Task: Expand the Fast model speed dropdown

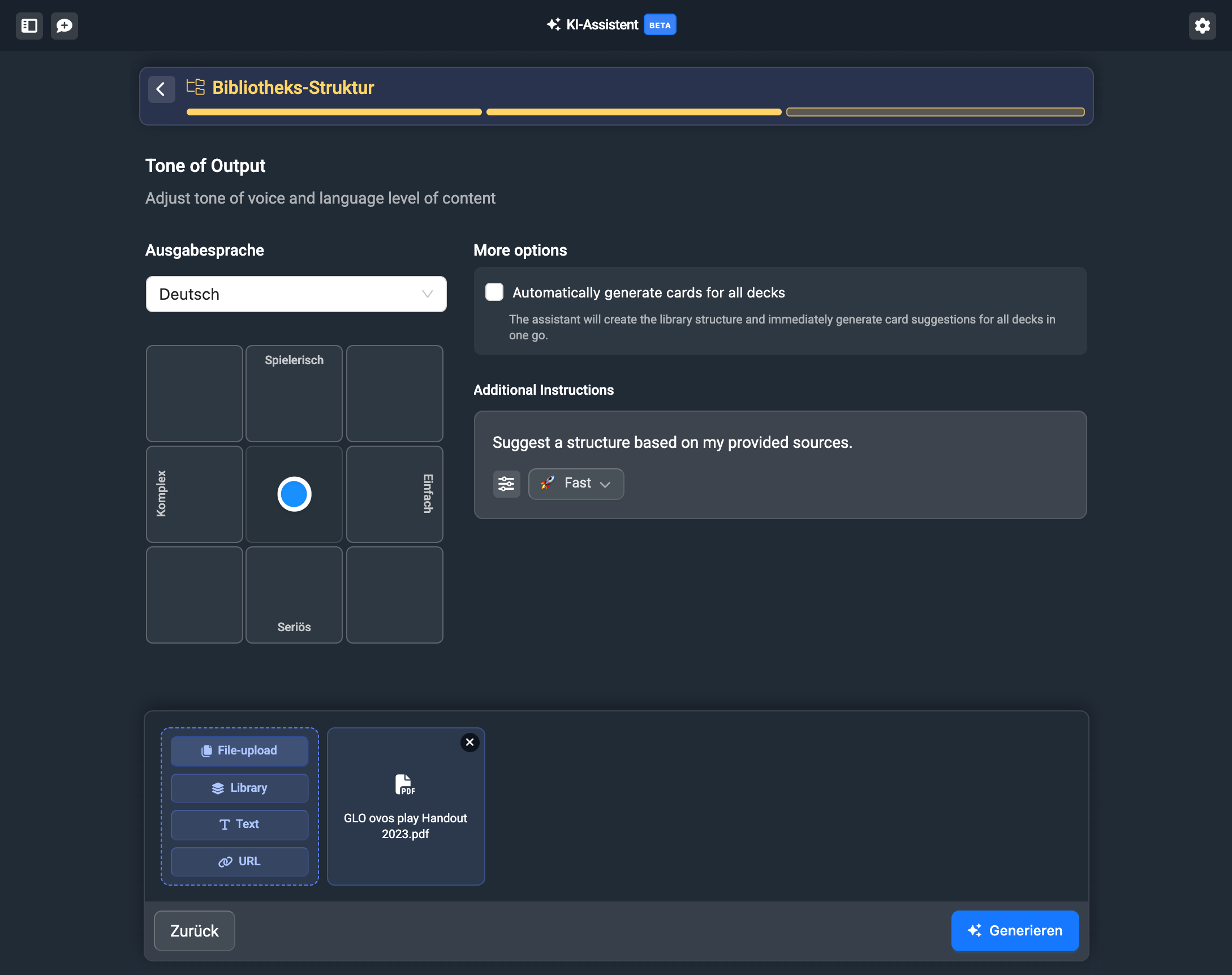Action: coord(575,484)
